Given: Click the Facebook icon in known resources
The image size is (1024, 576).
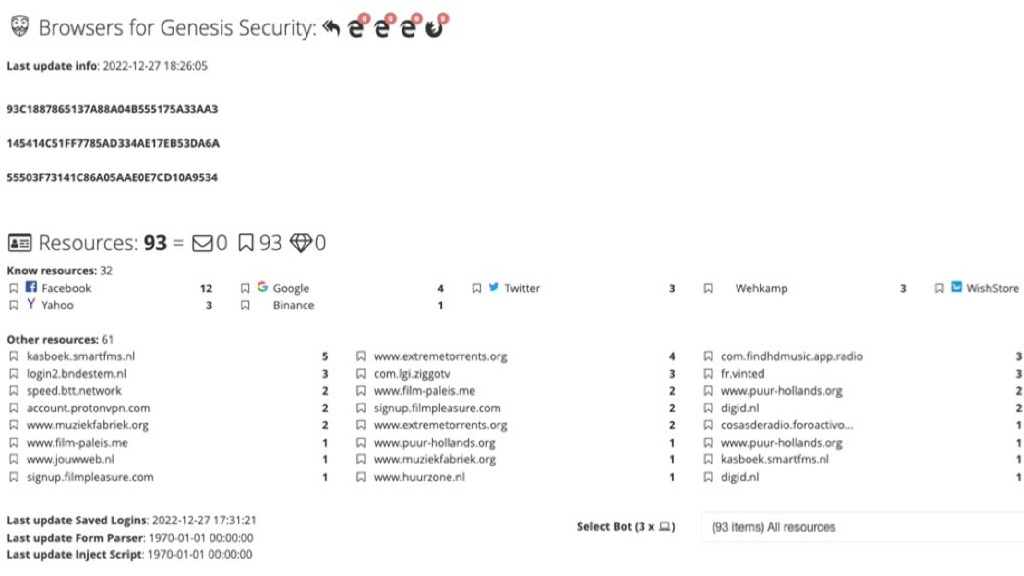Looking at the screenshot, I should [x=31, y=288].
